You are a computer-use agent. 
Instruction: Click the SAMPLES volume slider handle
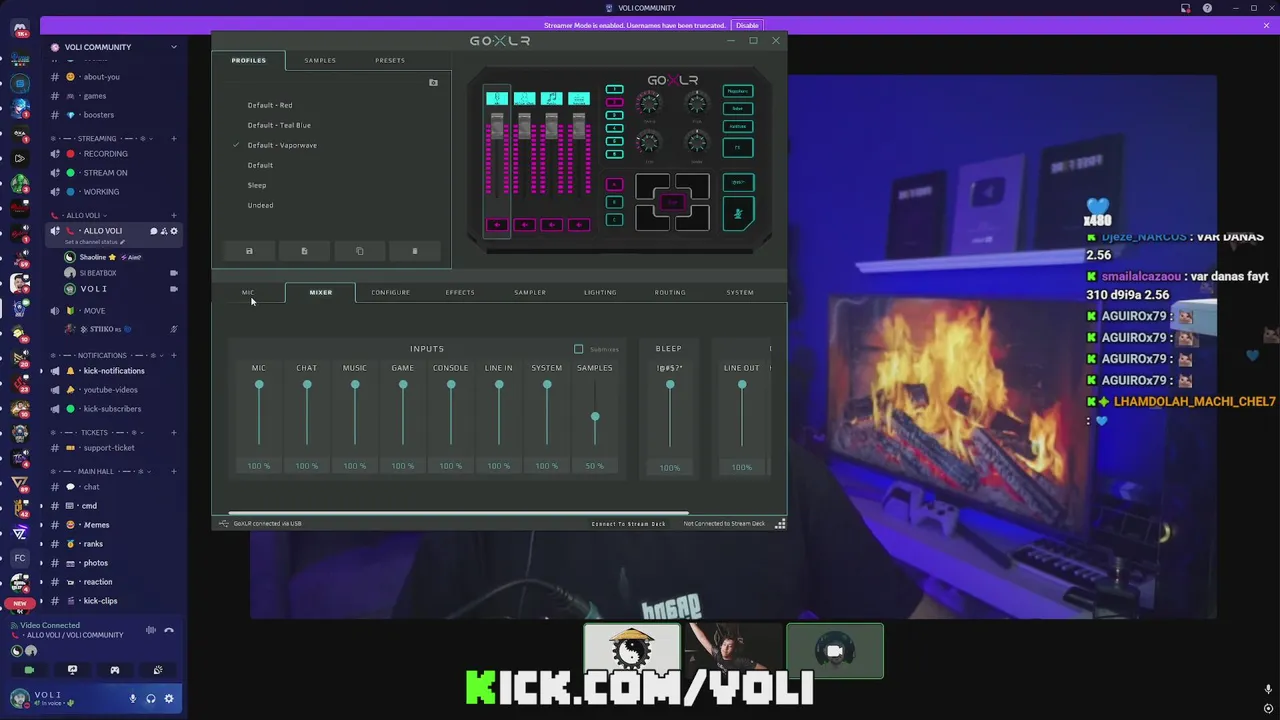pos(595,417)
